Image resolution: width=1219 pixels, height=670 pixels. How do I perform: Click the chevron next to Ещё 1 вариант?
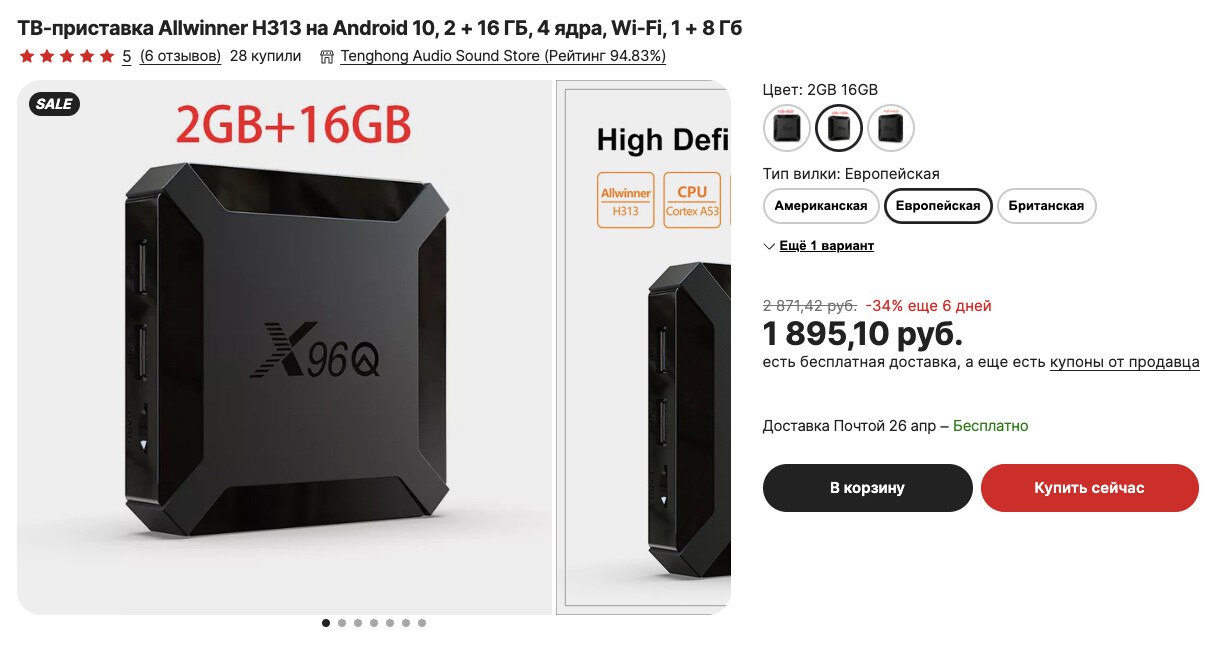point(769,246)
